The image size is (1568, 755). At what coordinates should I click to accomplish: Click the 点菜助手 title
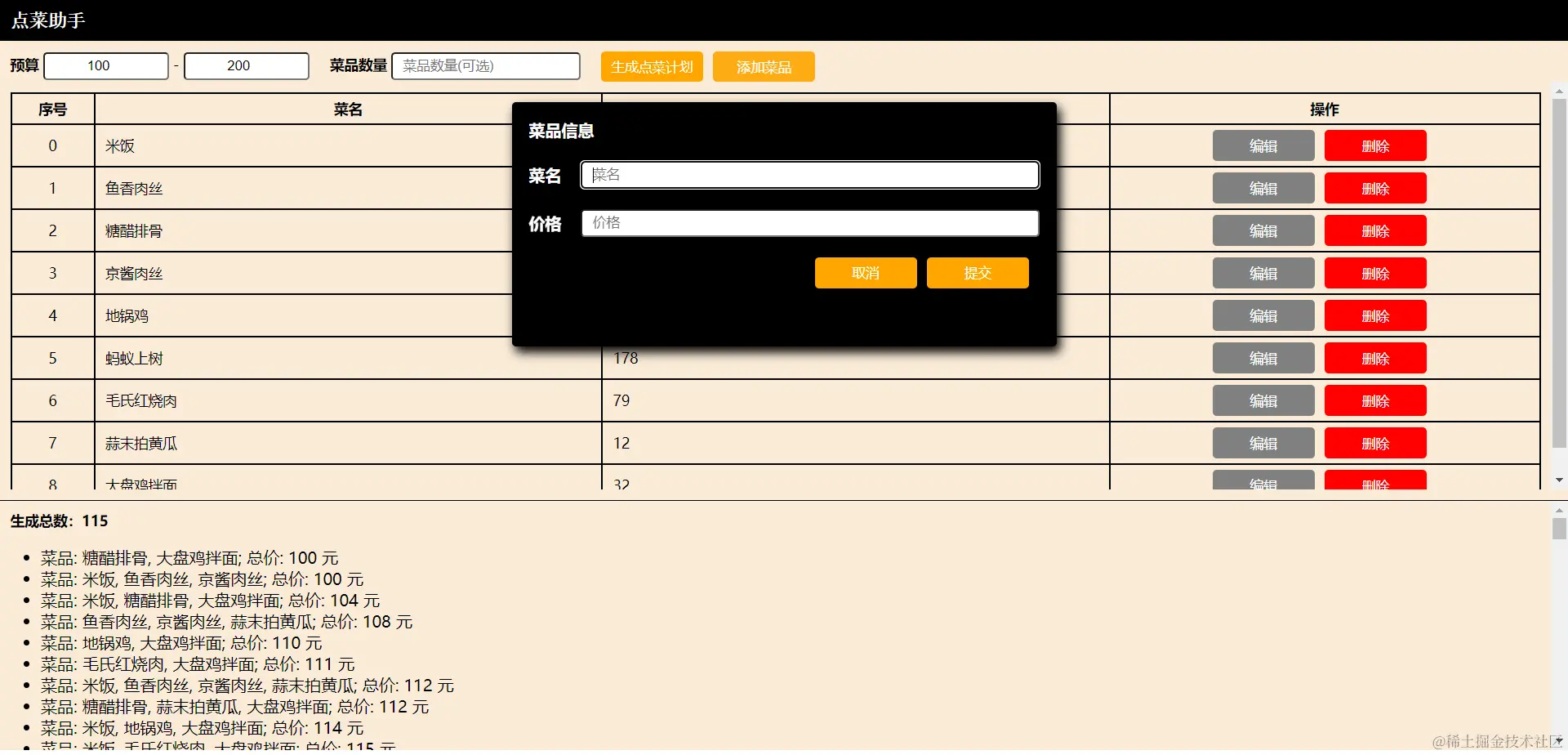tap(48, 20)
